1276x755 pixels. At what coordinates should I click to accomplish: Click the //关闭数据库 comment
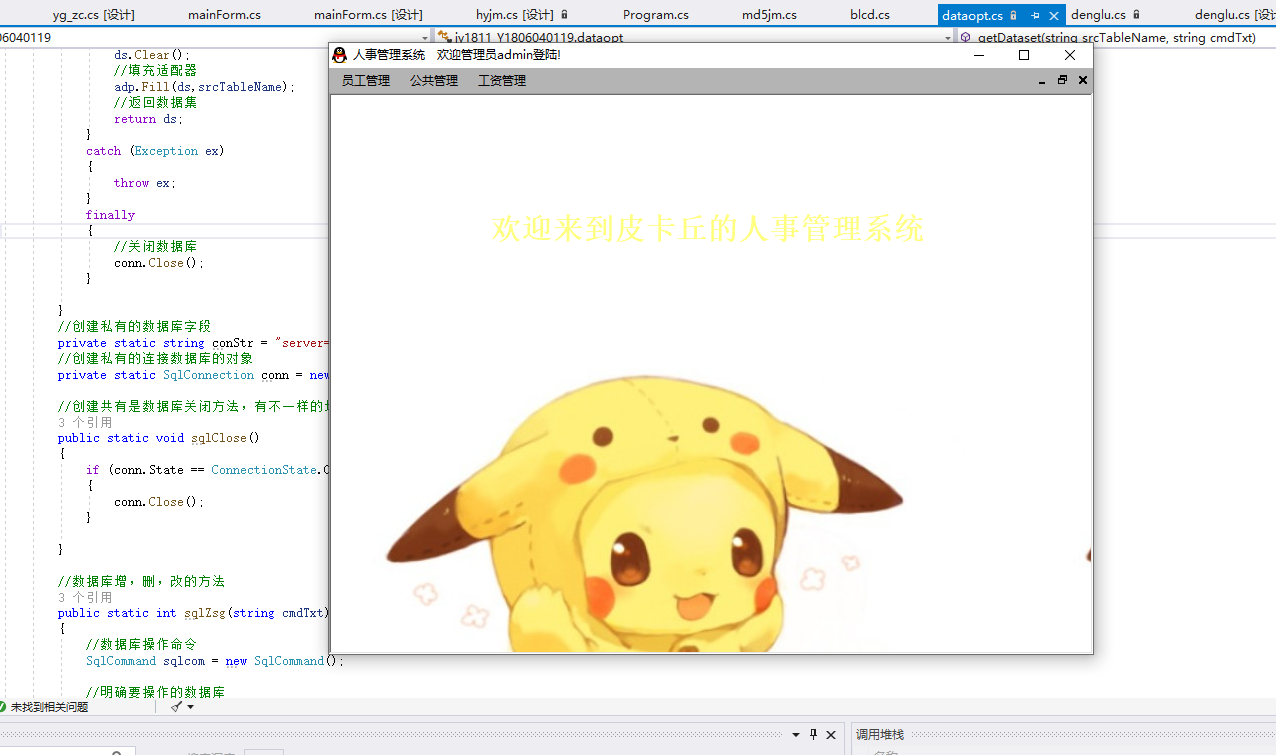tap(155, 246)
